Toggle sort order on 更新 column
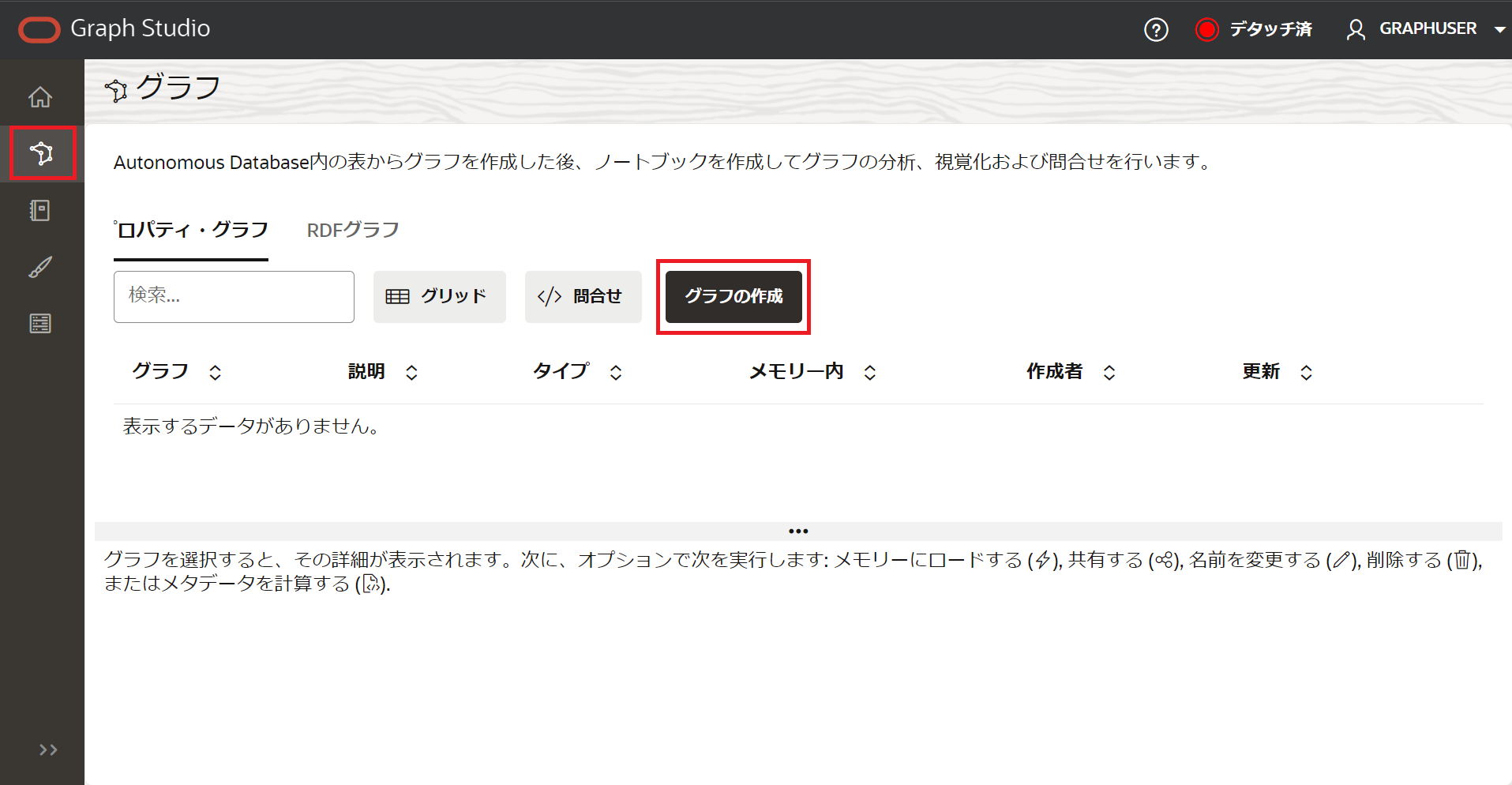 tap(1307, 371)
